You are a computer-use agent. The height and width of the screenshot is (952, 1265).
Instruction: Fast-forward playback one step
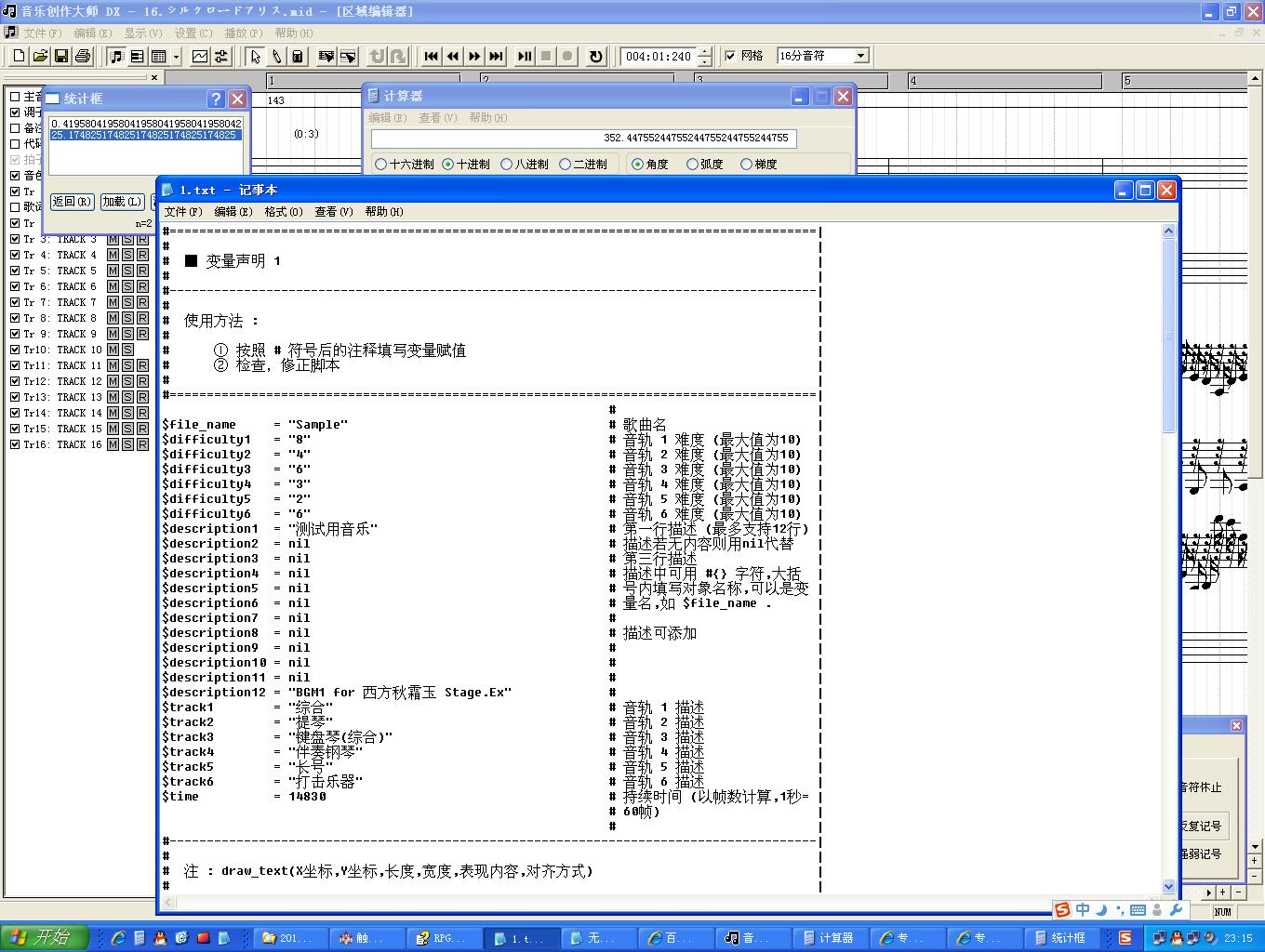point(474,57)
